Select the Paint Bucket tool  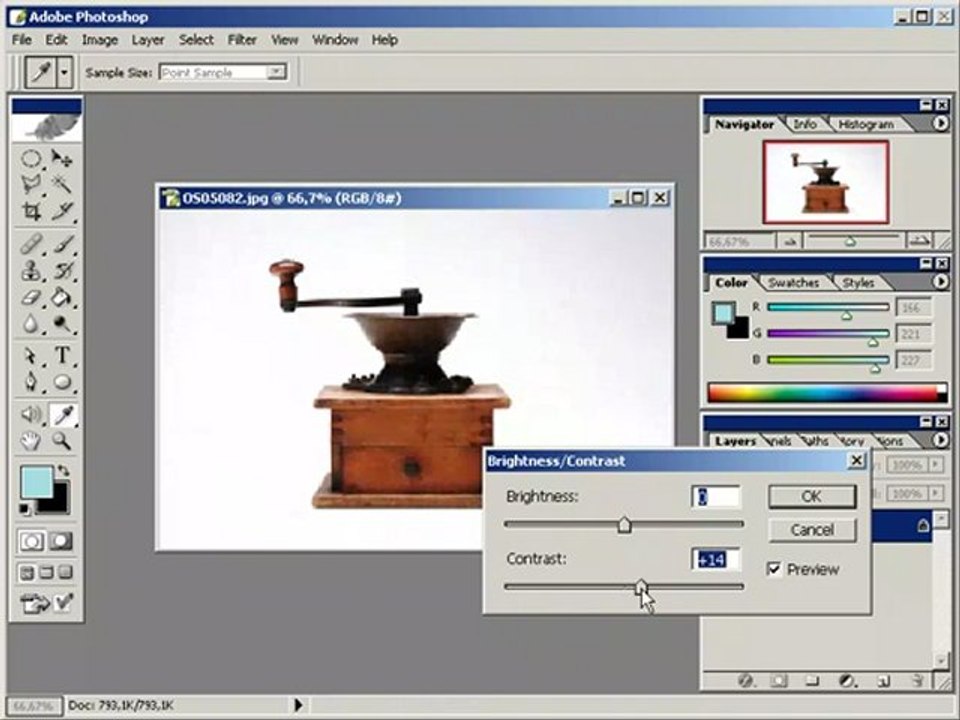tap(62, 298)
